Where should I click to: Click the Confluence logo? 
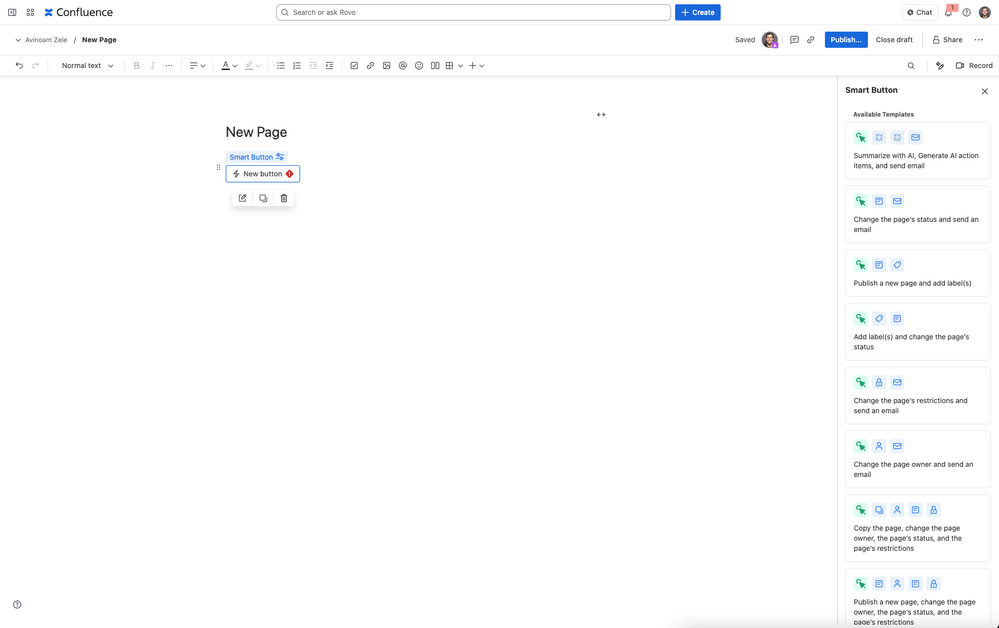coord(78,12)
